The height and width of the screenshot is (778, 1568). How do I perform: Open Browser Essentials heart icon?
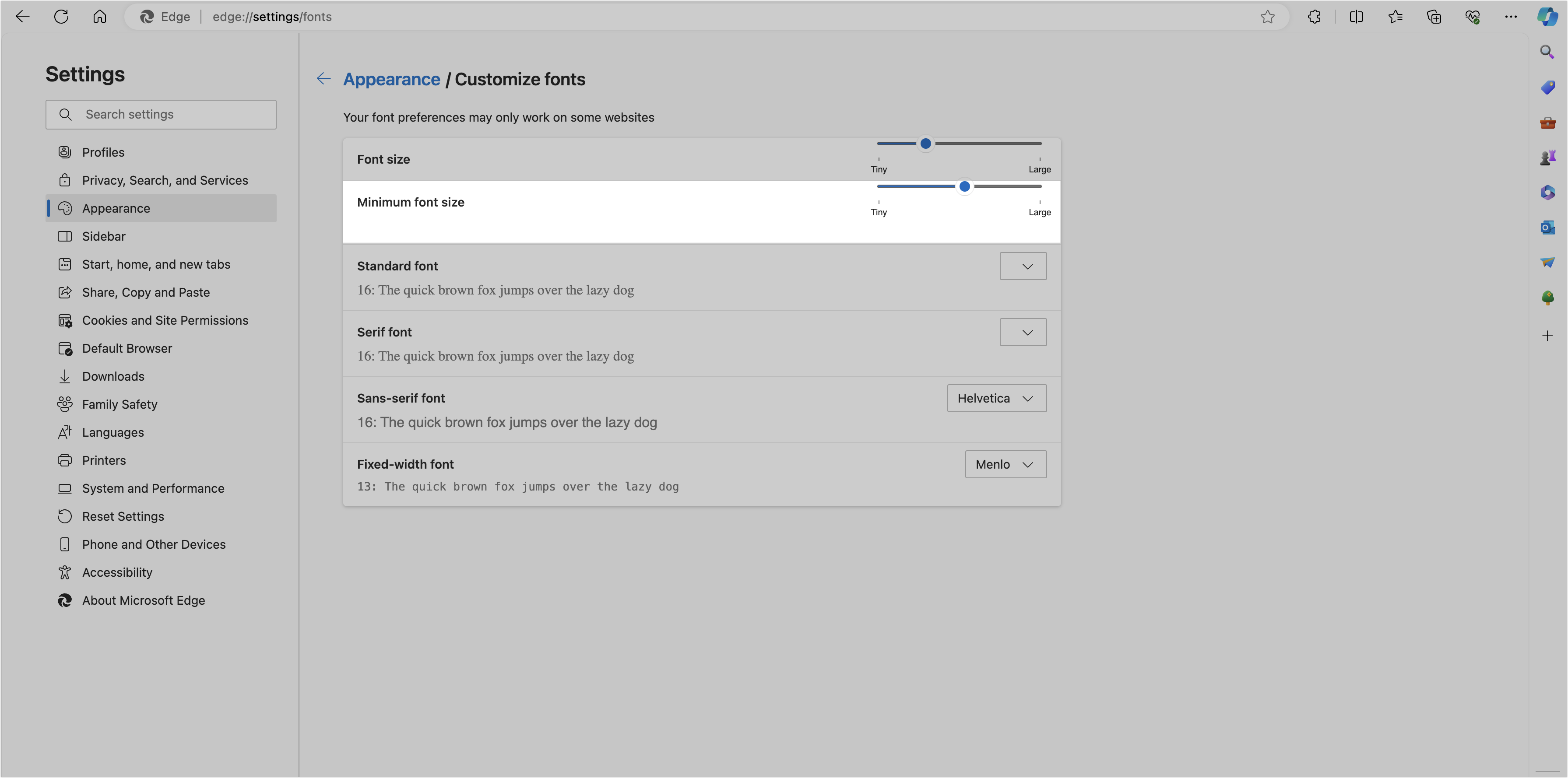point(1473,17)
